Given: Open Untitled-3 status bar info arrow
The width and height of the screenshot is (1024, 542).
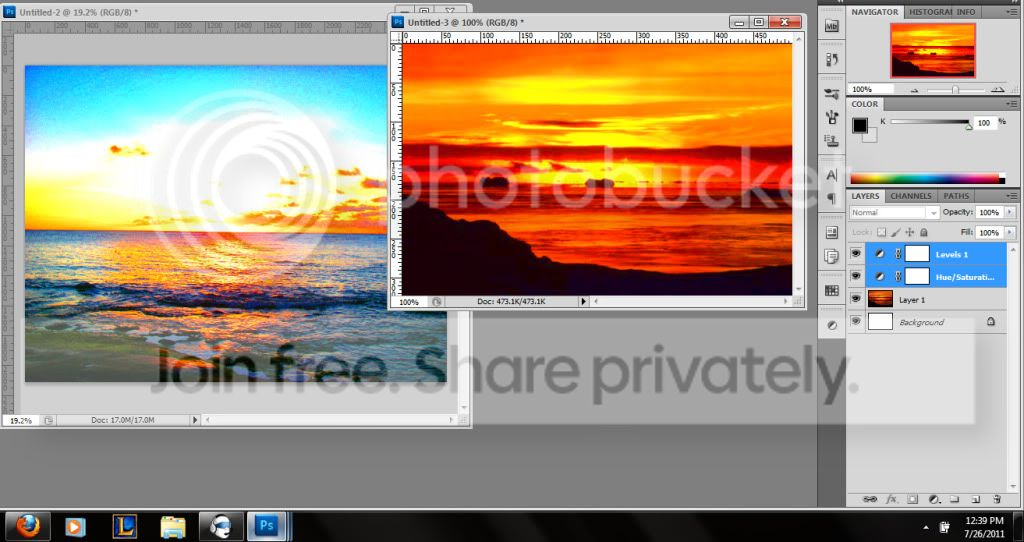Looking at the screenshot, I should click(x=584, y=302).
